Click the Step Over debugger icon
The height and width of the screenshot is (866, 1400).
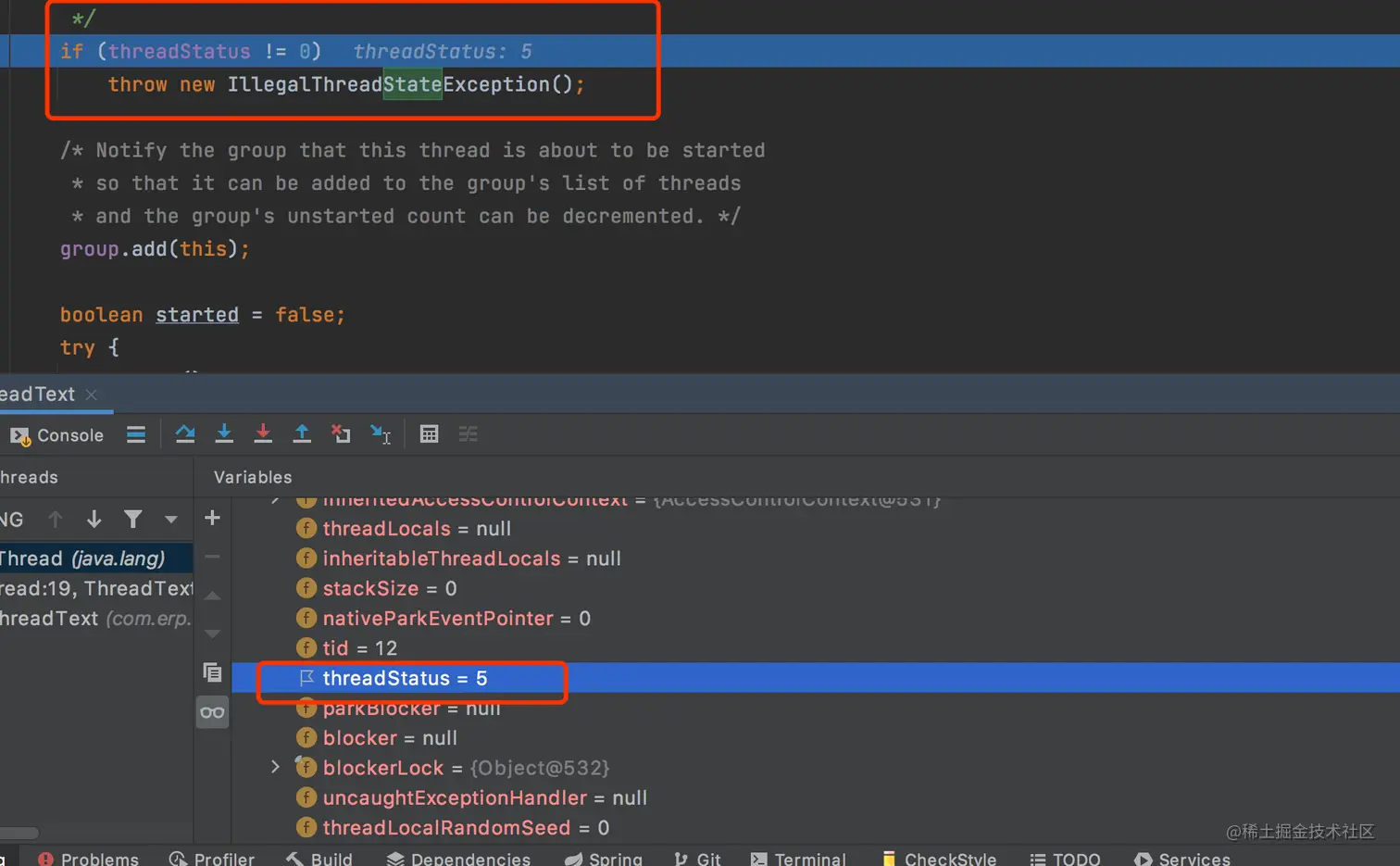185,433
